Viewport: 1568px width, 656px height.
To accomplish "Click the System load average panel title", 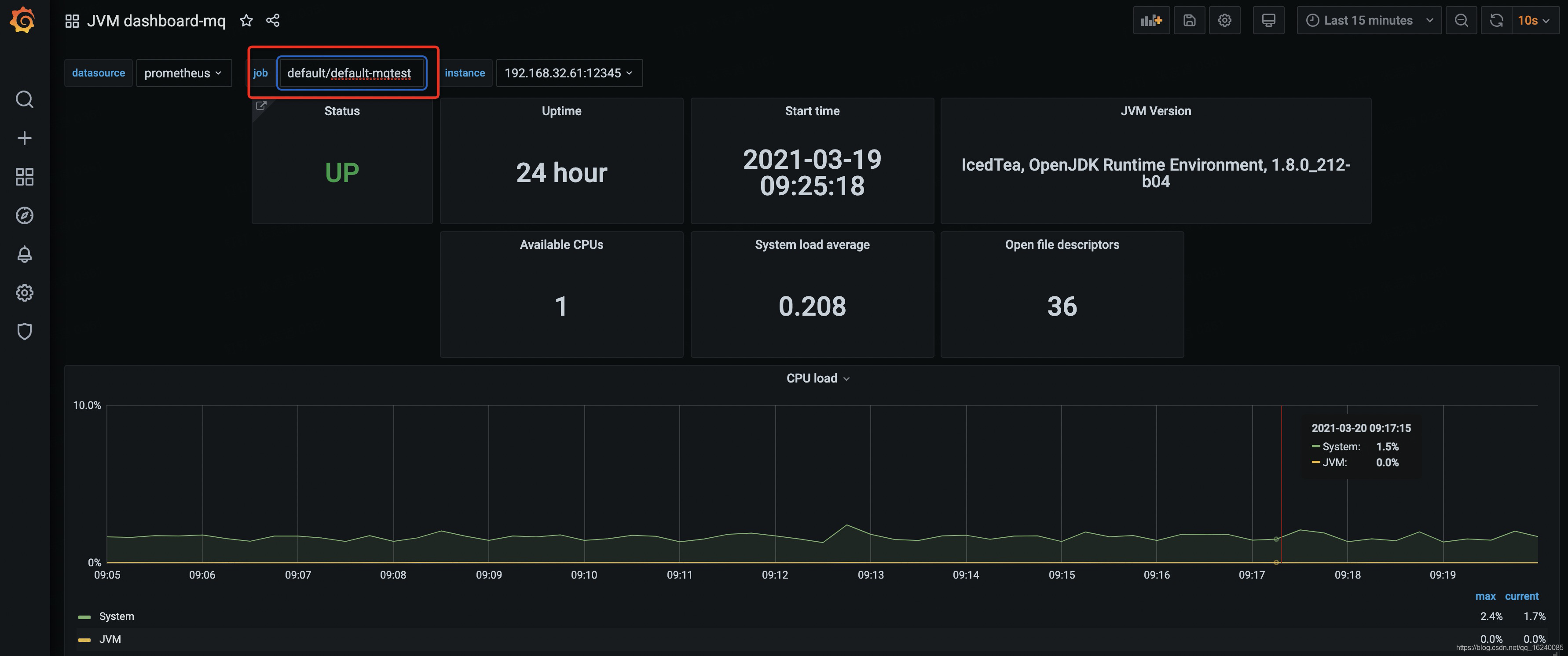I will tap(812, 244).
